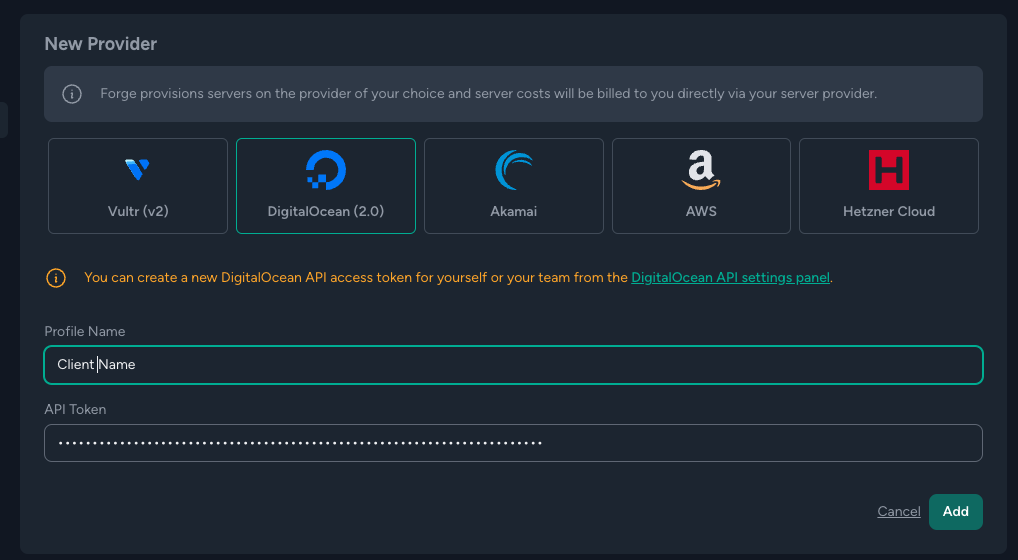The width and height of the screenshot is (1018, 560).
Task: Click the green Add button
Action: coord(956,511)
